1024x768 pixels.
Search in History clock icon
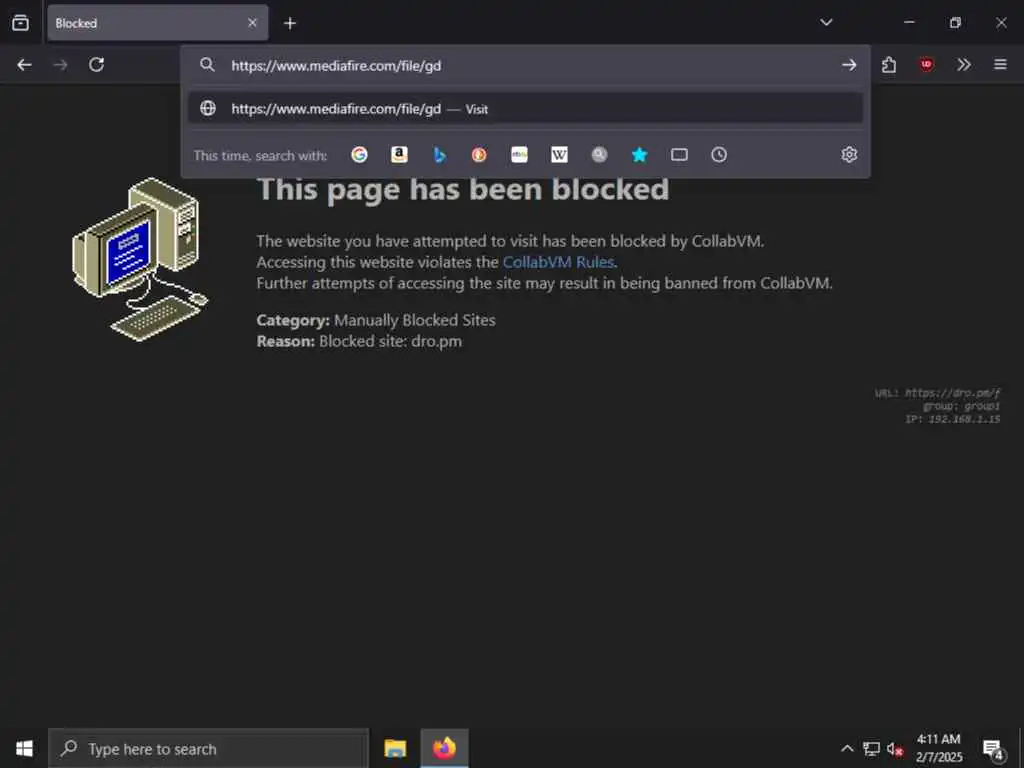click(x=719, y=155)
